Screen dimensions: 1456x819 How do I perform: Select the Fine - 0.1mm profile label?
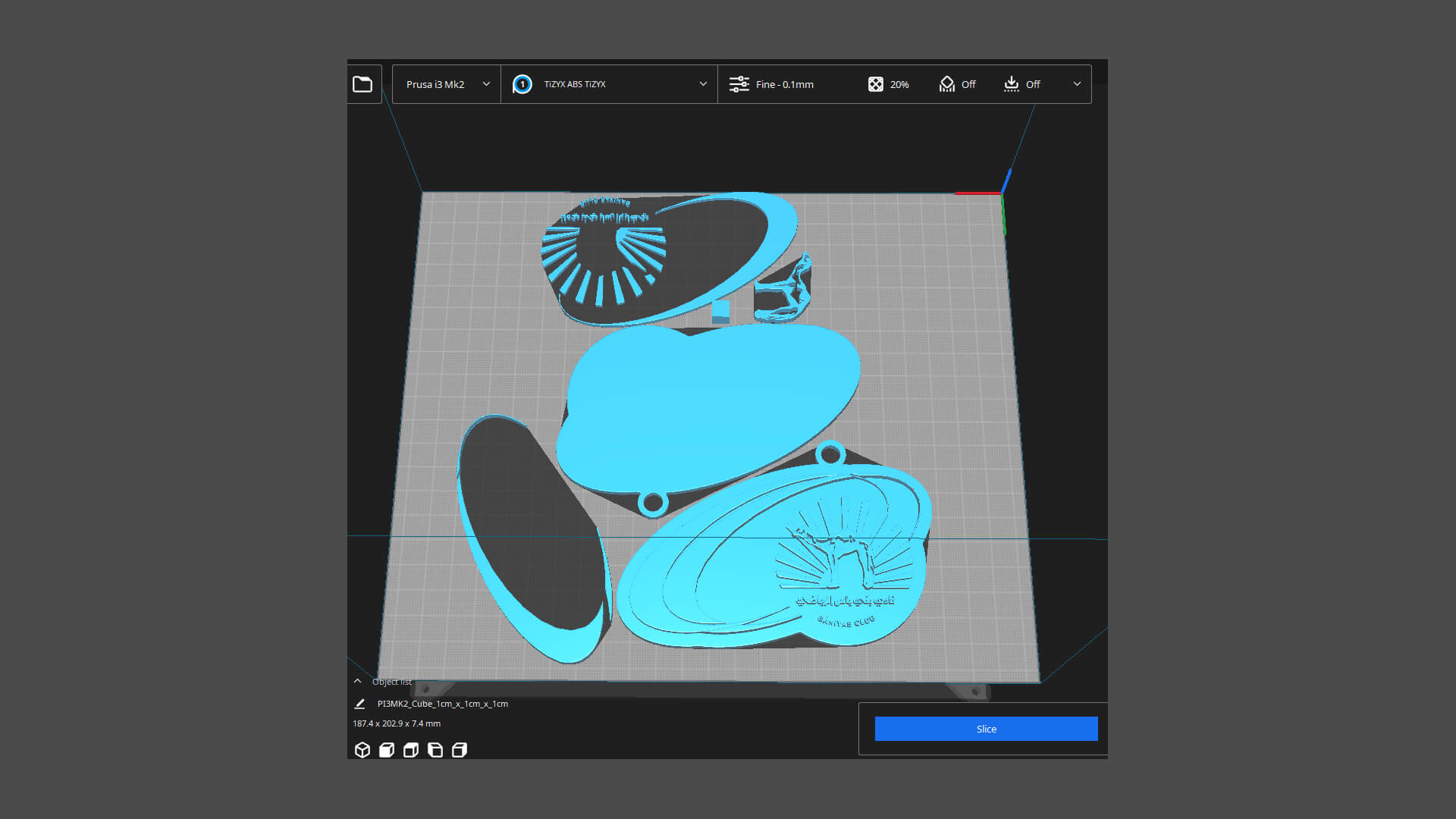(x=784, y=84)
